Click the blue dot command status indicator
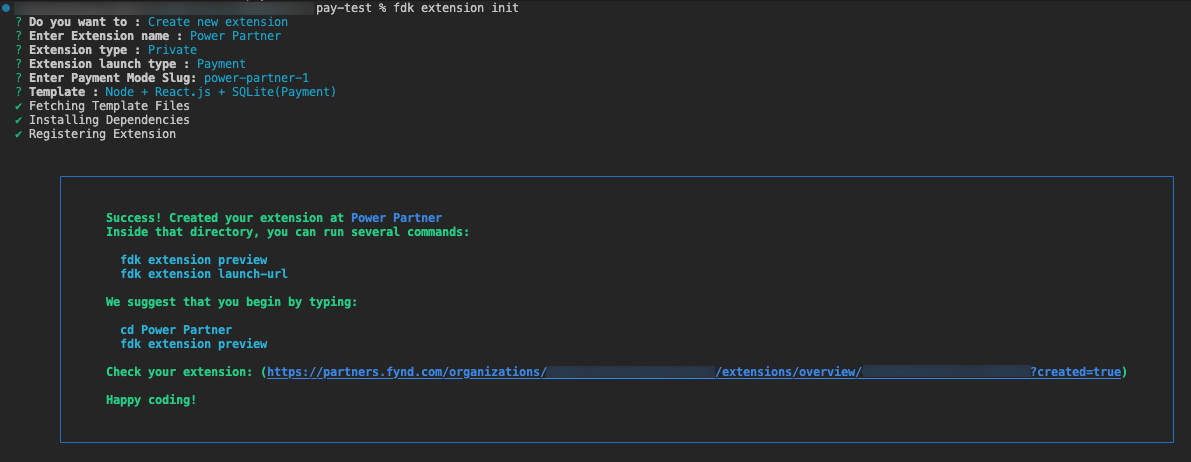1191x462 pixels. [6, 8]
